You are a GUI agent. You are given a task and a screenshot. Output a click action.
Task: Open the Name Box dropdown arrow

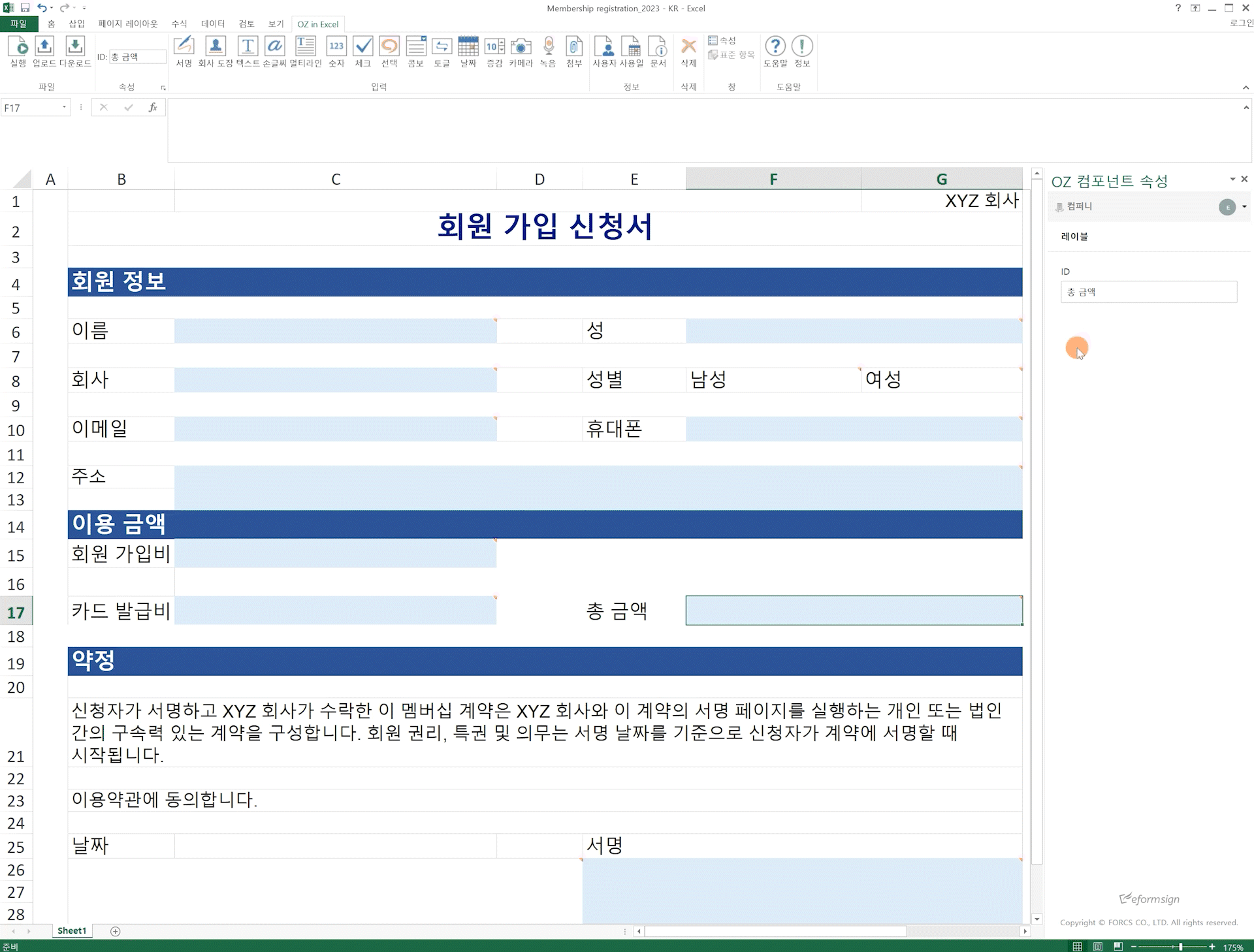64,108
